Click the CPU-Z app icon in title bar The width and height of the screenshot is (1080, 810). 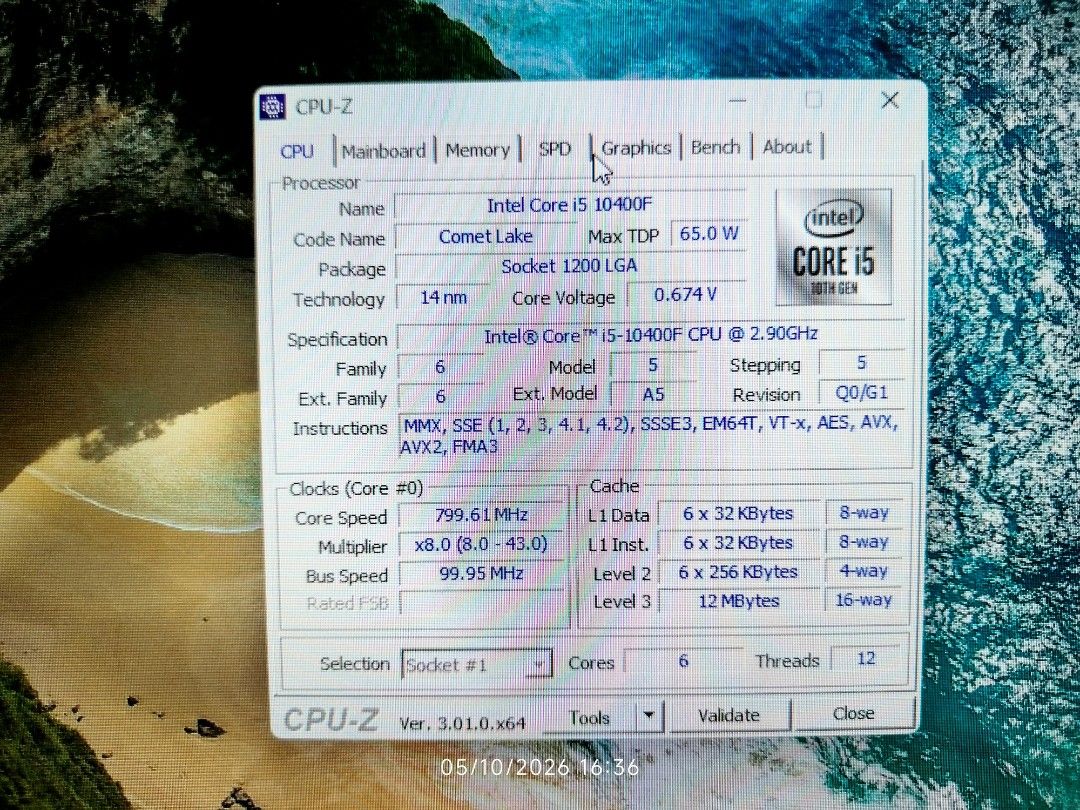coord(273,106)
